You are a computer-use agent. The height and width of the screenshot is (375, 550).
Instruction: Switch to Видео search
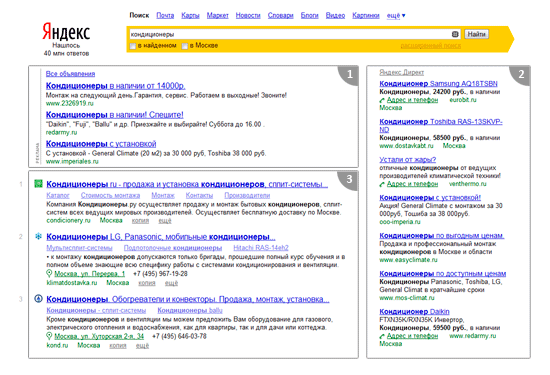coord(335,15)
